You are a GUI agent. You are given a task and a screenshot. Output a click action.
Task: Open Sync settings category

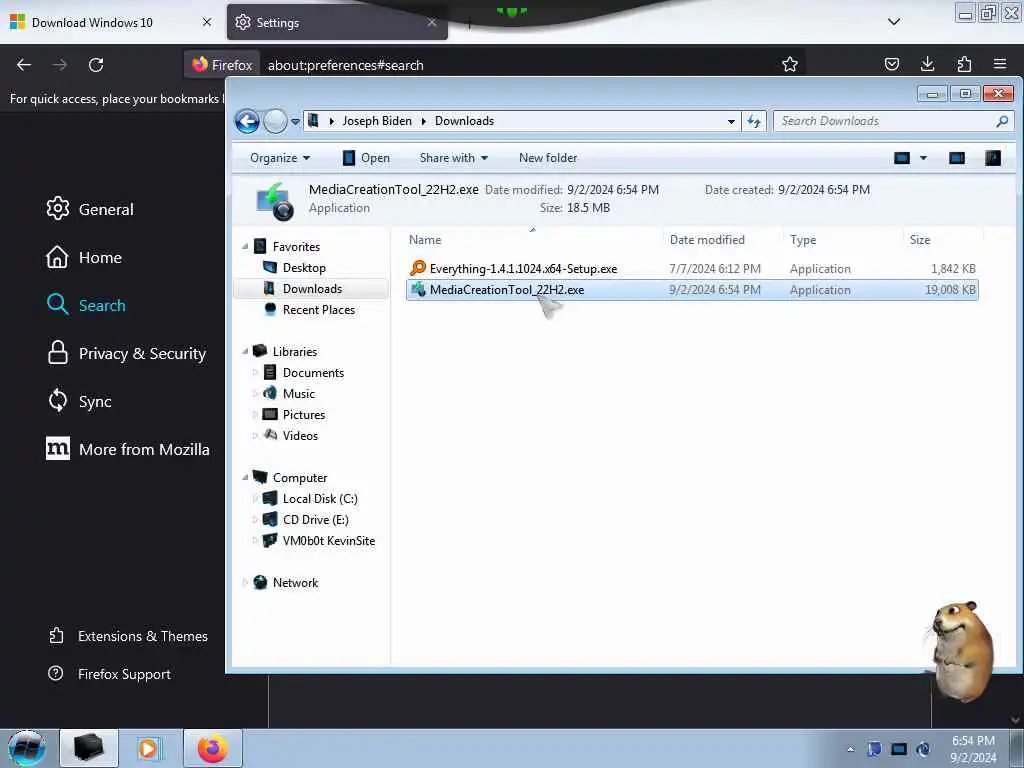pos(79,401)
